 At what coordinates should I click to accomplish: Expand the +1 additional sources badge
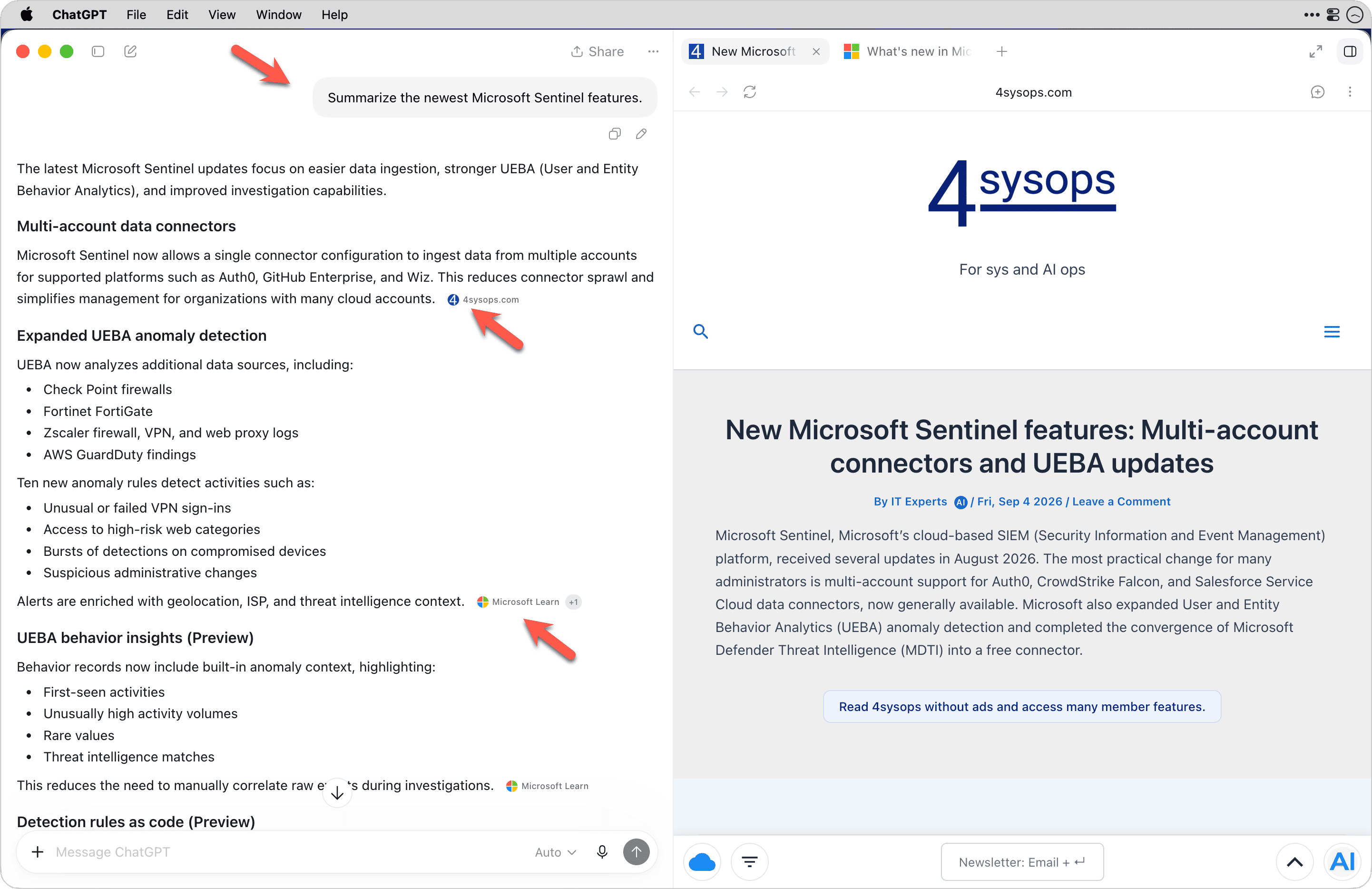point(573,602)
